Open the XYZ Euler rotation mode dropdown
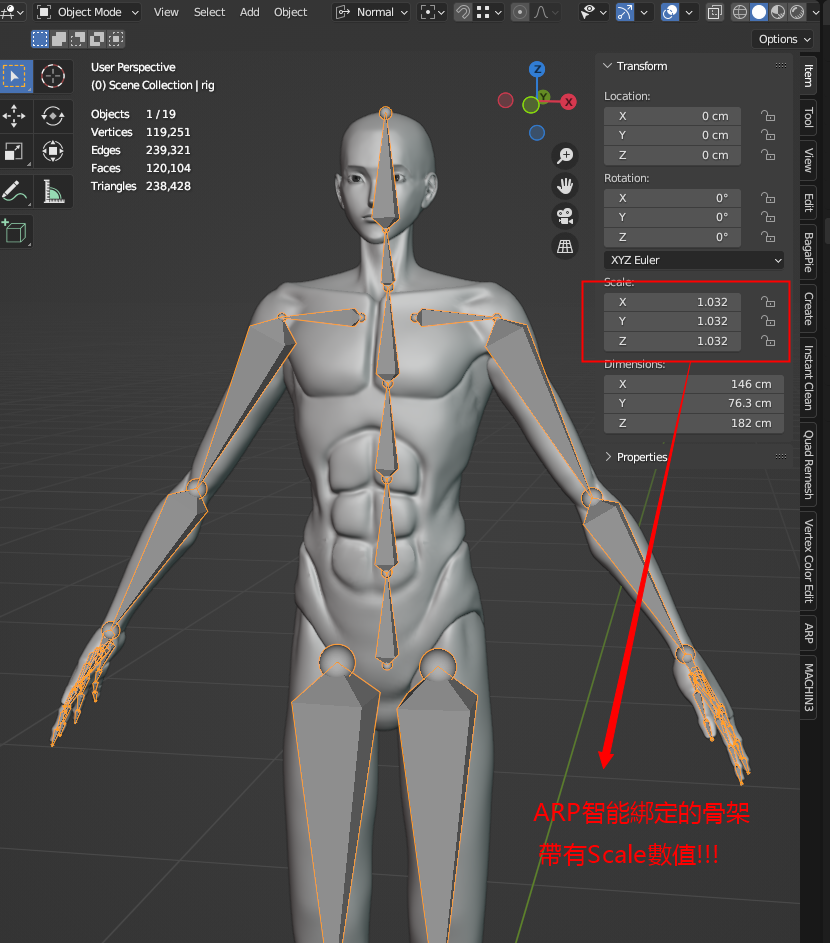Screen dimensions: 830x943 click(694, 260)
